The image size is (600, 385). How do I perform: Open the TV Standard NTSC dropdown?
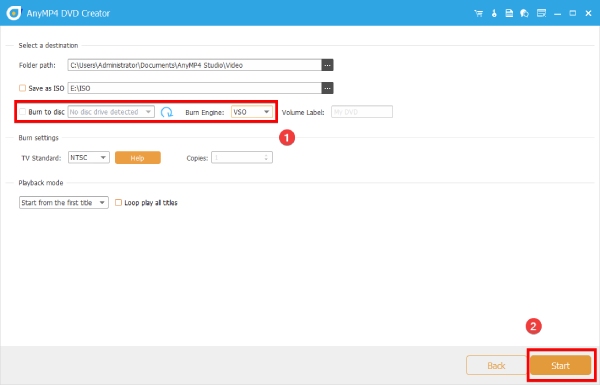(89, 157)
